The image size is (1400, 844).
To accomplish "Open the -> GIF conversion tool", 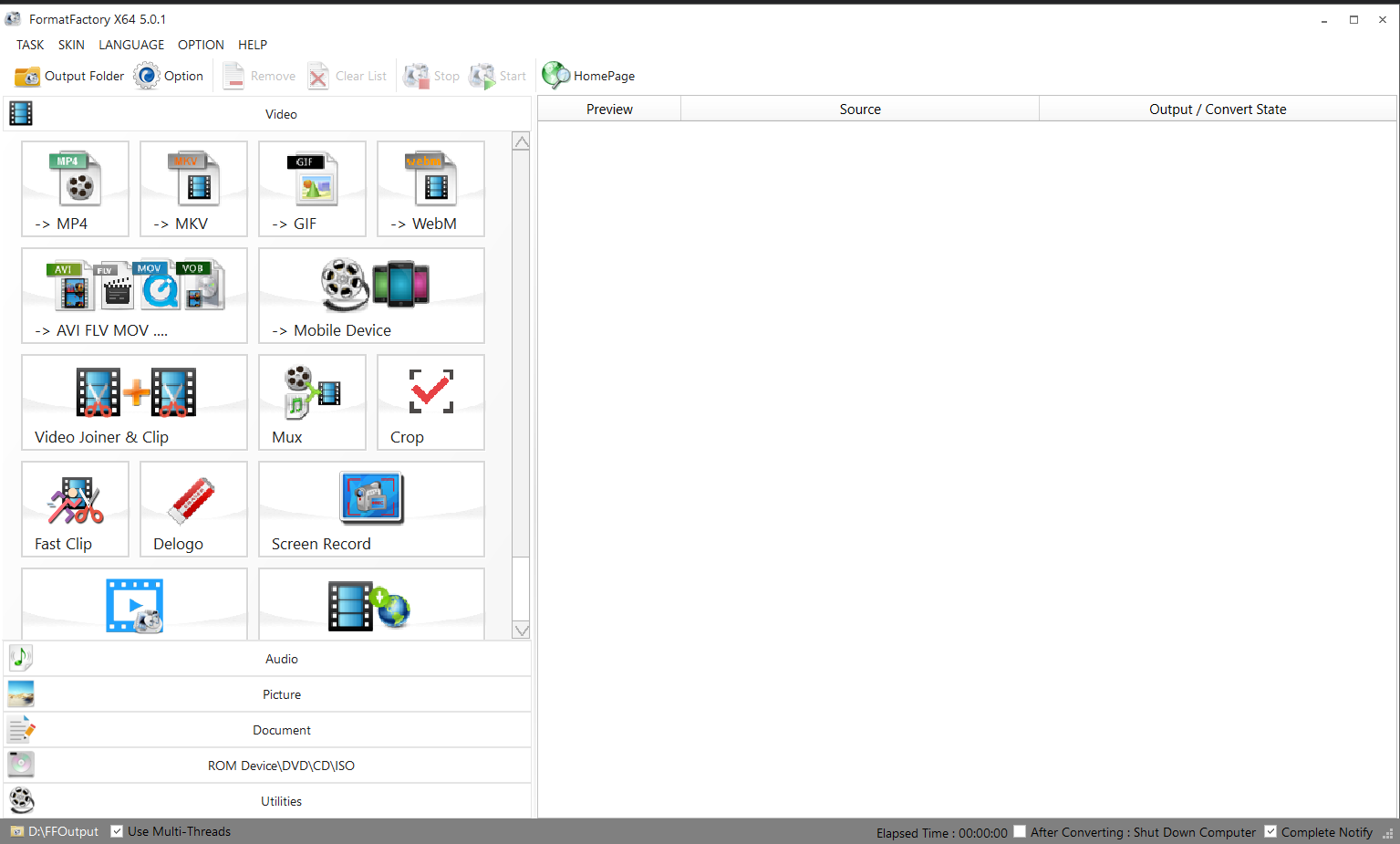I will 312,189.
